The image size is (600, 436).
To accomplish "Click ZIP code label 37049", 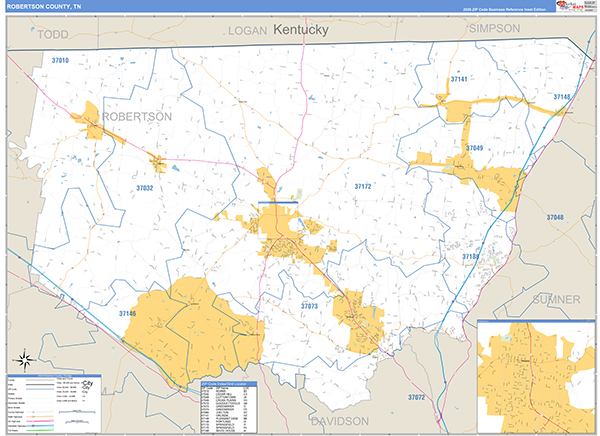I will pyautogui.click(x=474, y=148).
